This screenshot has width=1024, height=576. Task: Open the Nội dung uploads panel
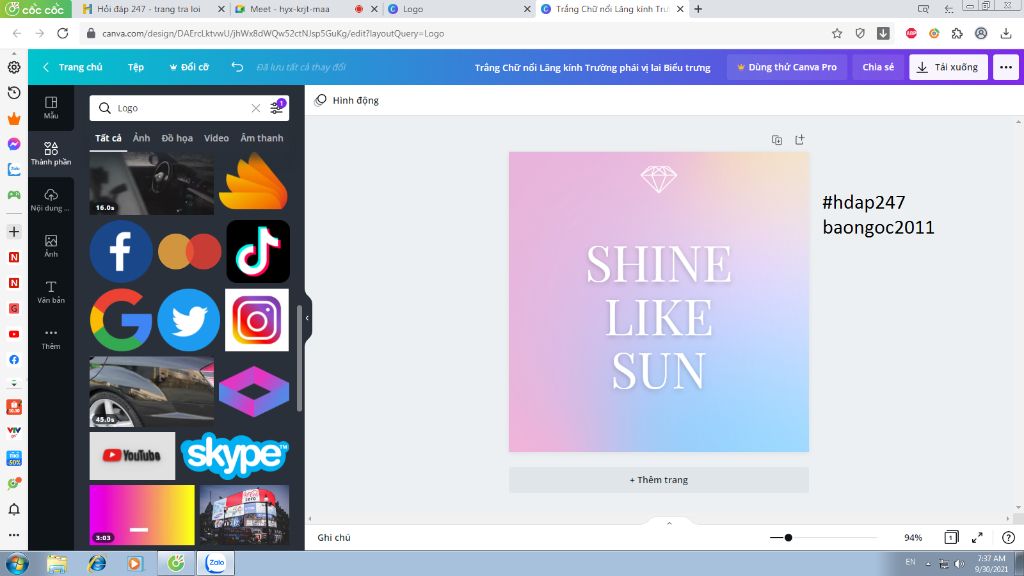(x=51, y=200)
